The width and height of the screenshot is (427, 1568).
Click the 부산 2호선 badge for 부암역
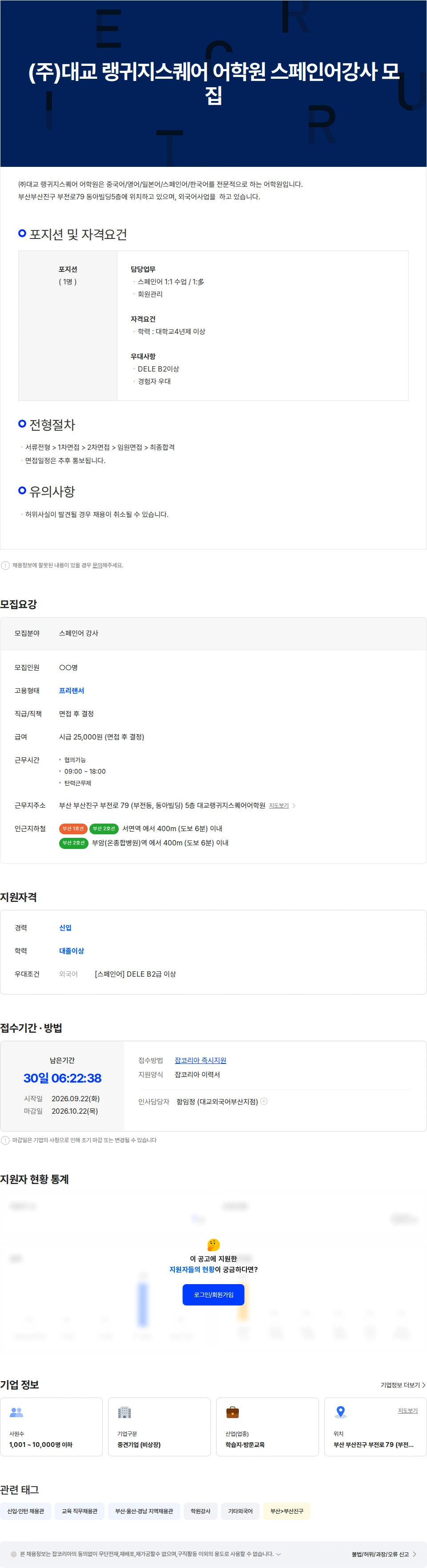tap(73, 842)
